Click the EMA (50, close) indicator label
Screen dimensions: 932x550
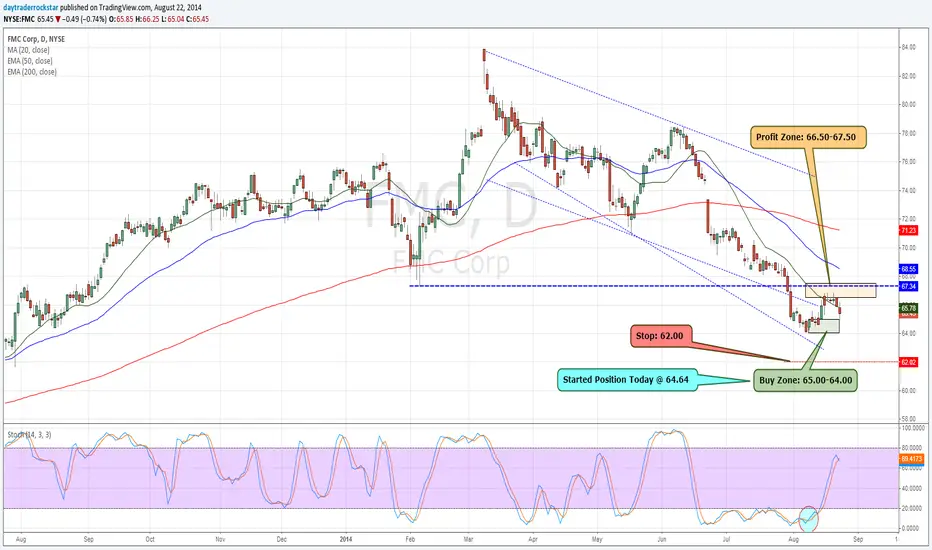(30, 61)
